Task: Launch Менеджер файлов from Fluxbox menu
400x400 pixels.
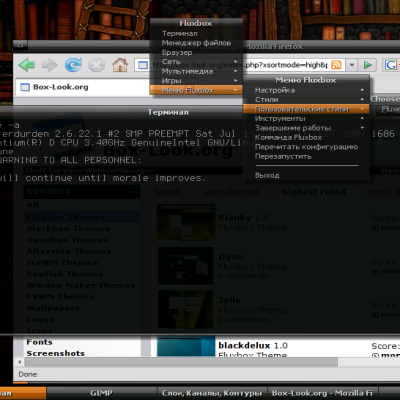Action: pyautogui.click(x=196, y=43)
